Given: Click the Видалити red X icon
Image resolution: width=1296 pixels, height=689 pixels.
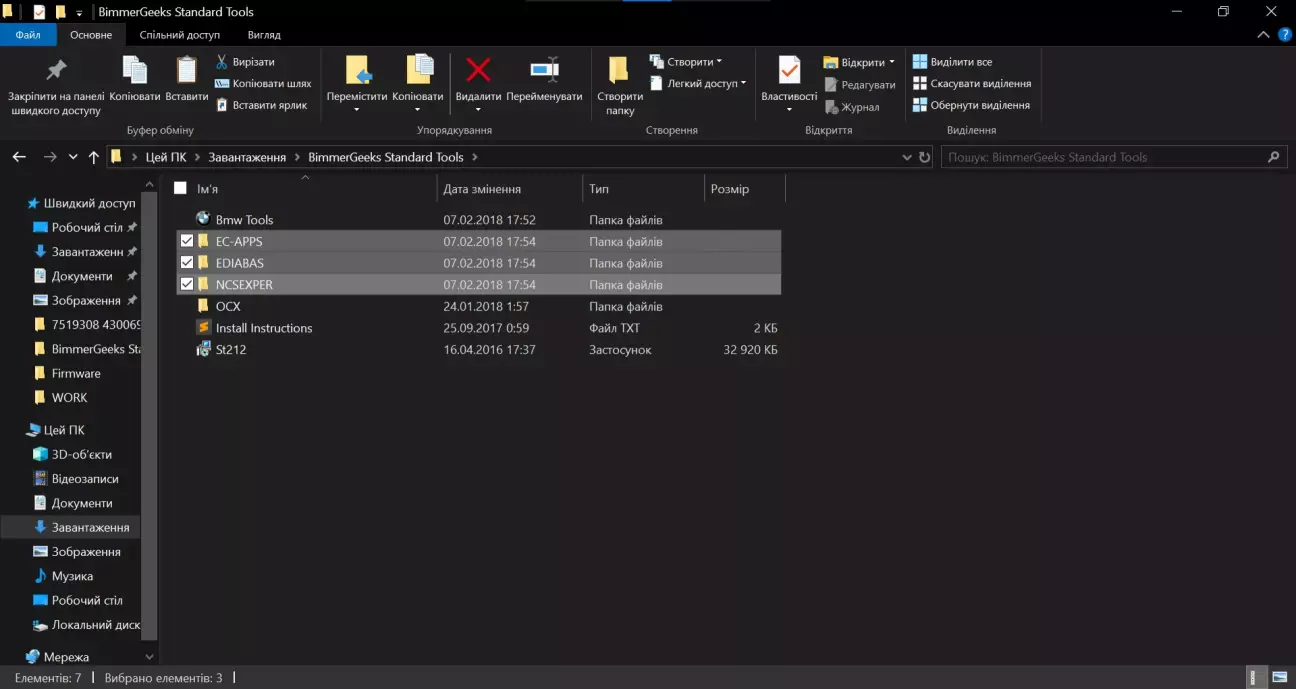Looking at the screenshot, I should [x=478, y=70].
